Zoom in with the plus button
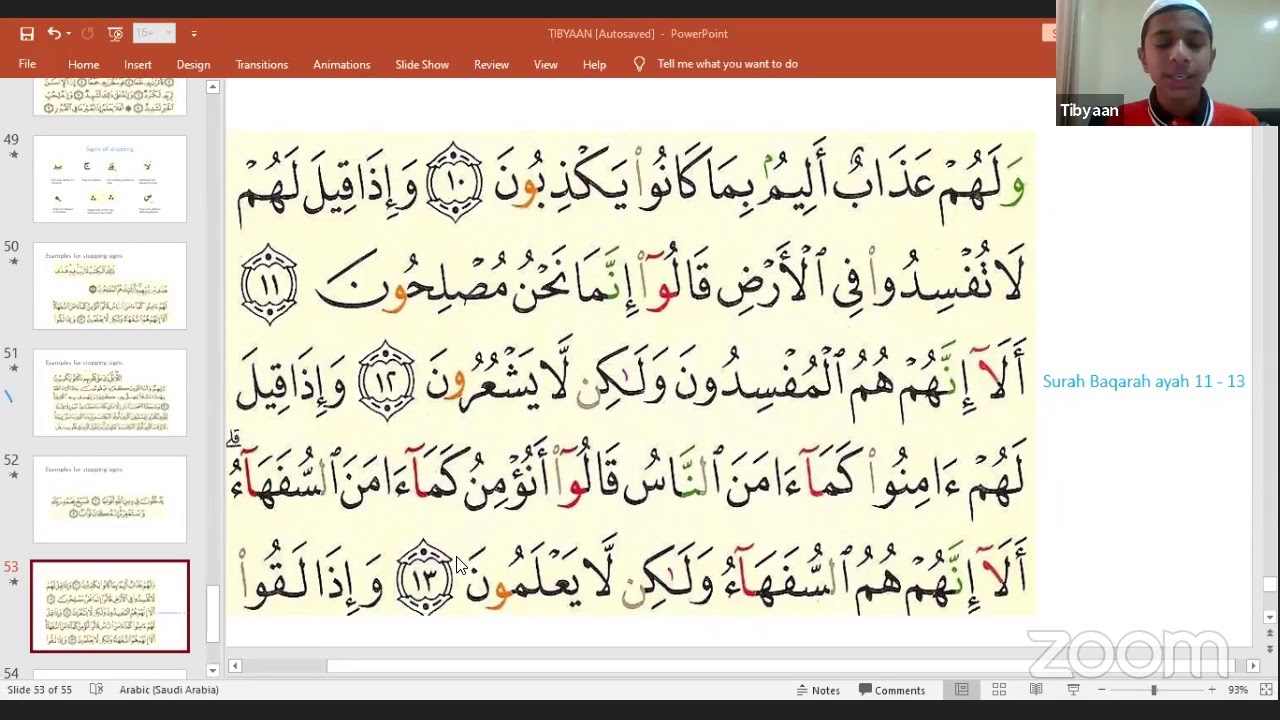 (1211, 690)
